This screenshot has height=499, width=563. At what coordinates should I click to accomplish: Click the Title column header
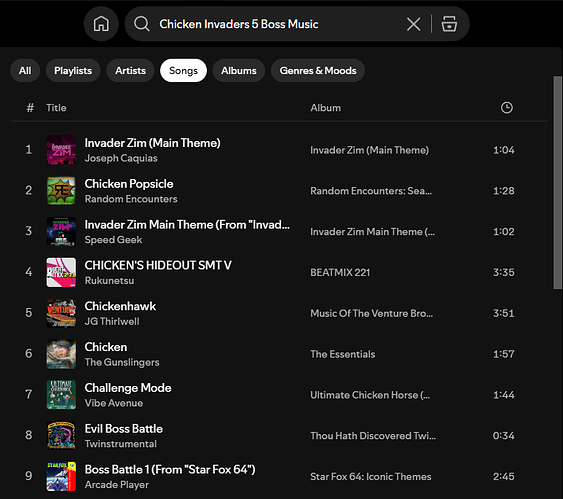(x=56, y=108)
